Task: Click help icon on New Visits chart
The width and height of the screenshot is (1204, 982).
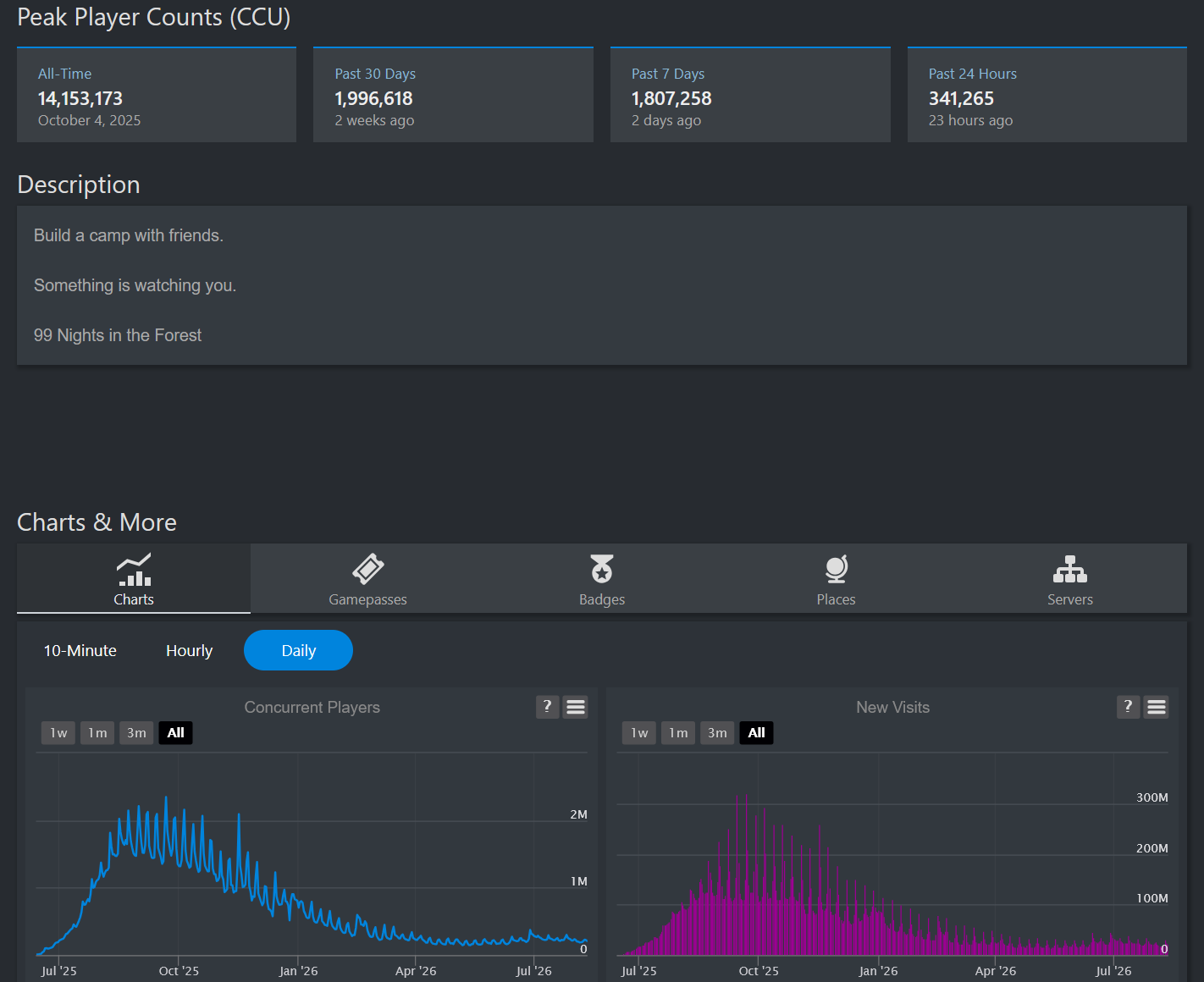Action: [x=1128, y=707]
